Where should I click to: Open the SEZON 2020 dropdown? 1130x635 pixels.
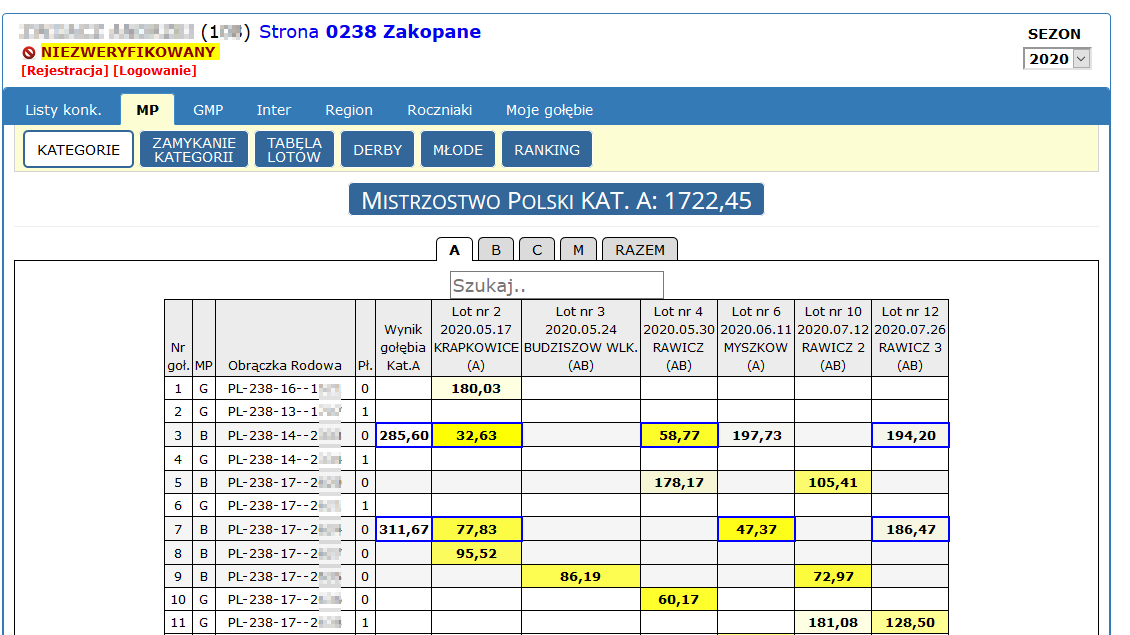pos(1056,59)
